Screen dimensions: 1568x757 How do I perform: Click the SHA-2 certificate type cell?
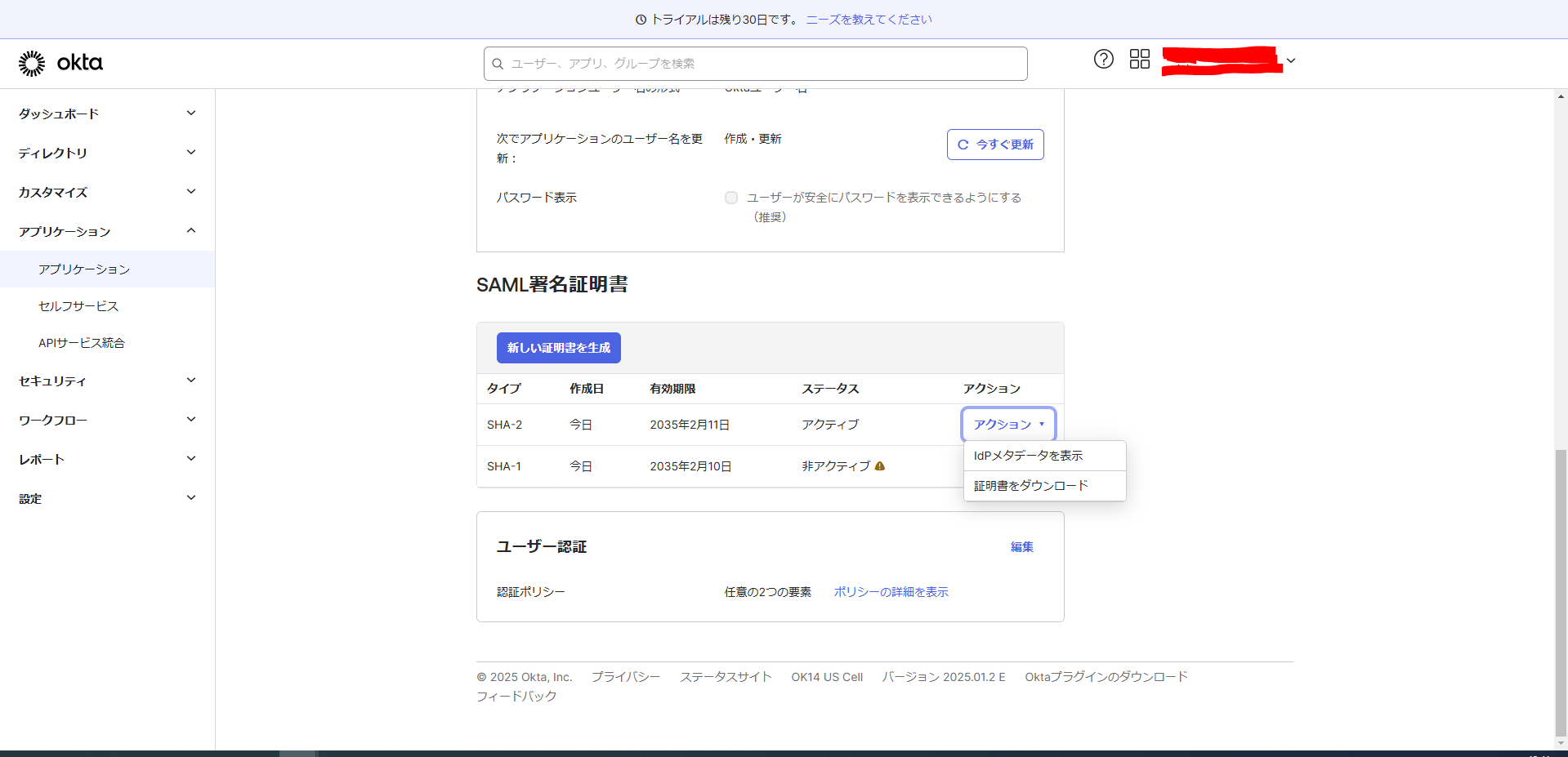(x=504, y=425)
